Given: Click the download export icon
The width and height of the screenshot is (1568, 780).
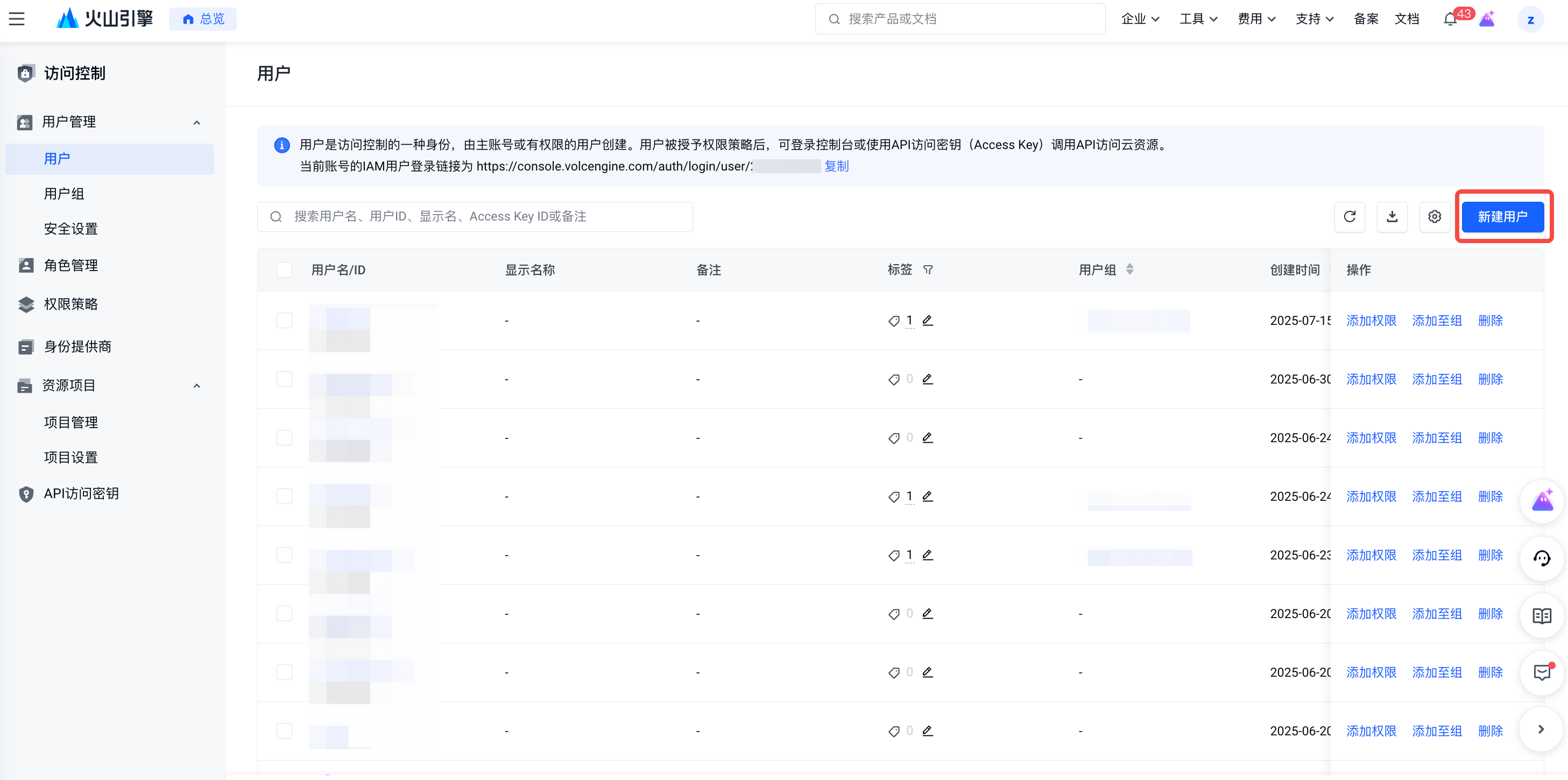Looking at the screenshot, I should 1392,217.
